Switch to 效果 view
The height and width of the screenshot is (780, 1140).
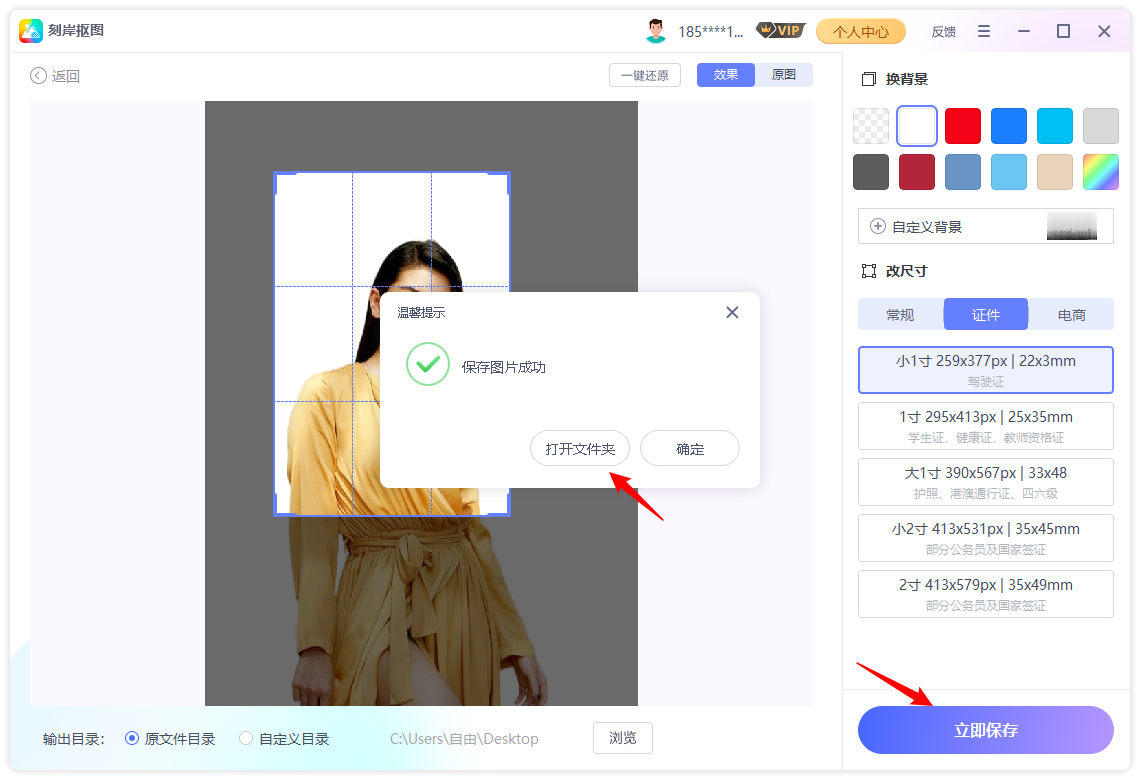(726, 75)
